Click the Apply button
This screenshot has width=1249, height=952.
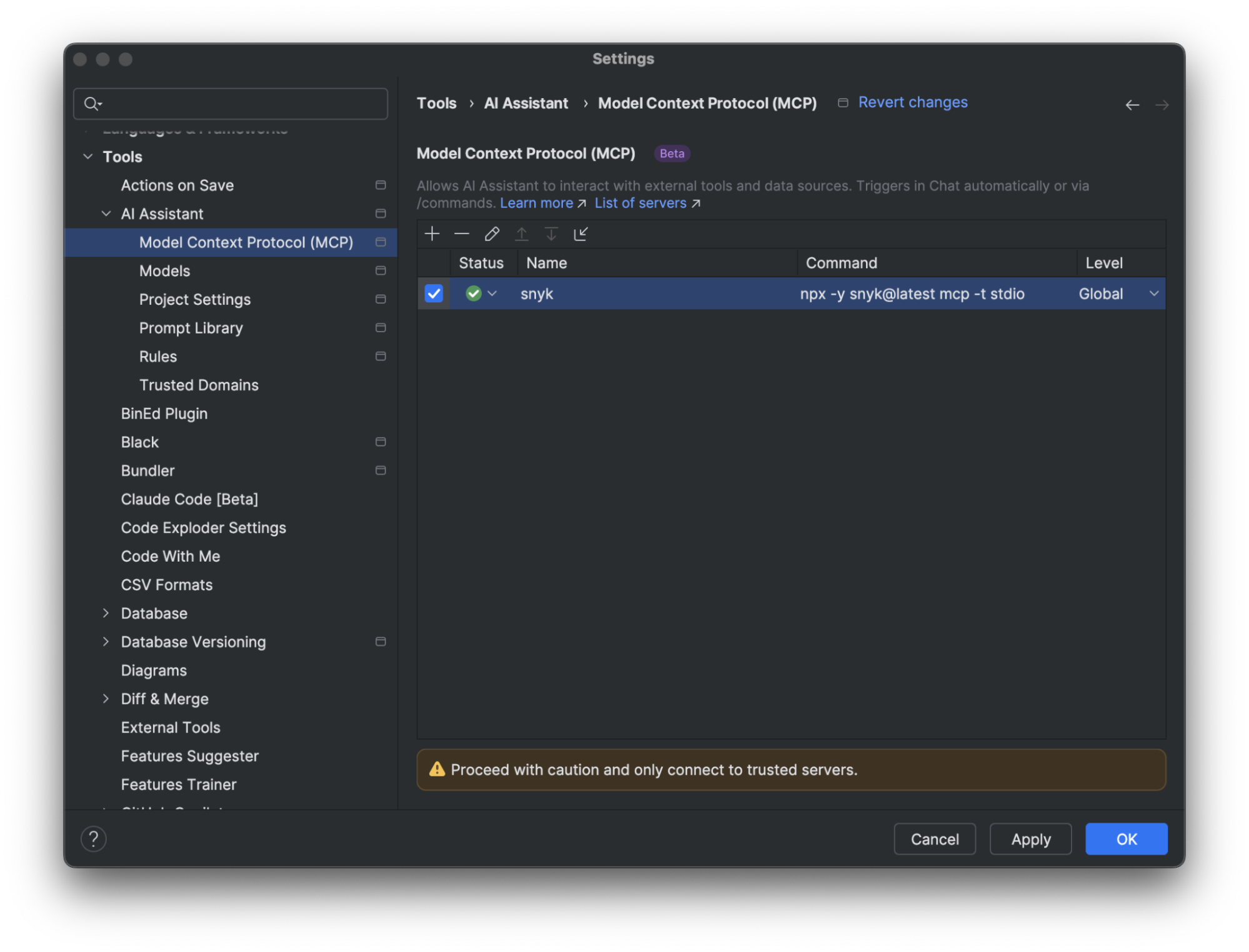1030,839
